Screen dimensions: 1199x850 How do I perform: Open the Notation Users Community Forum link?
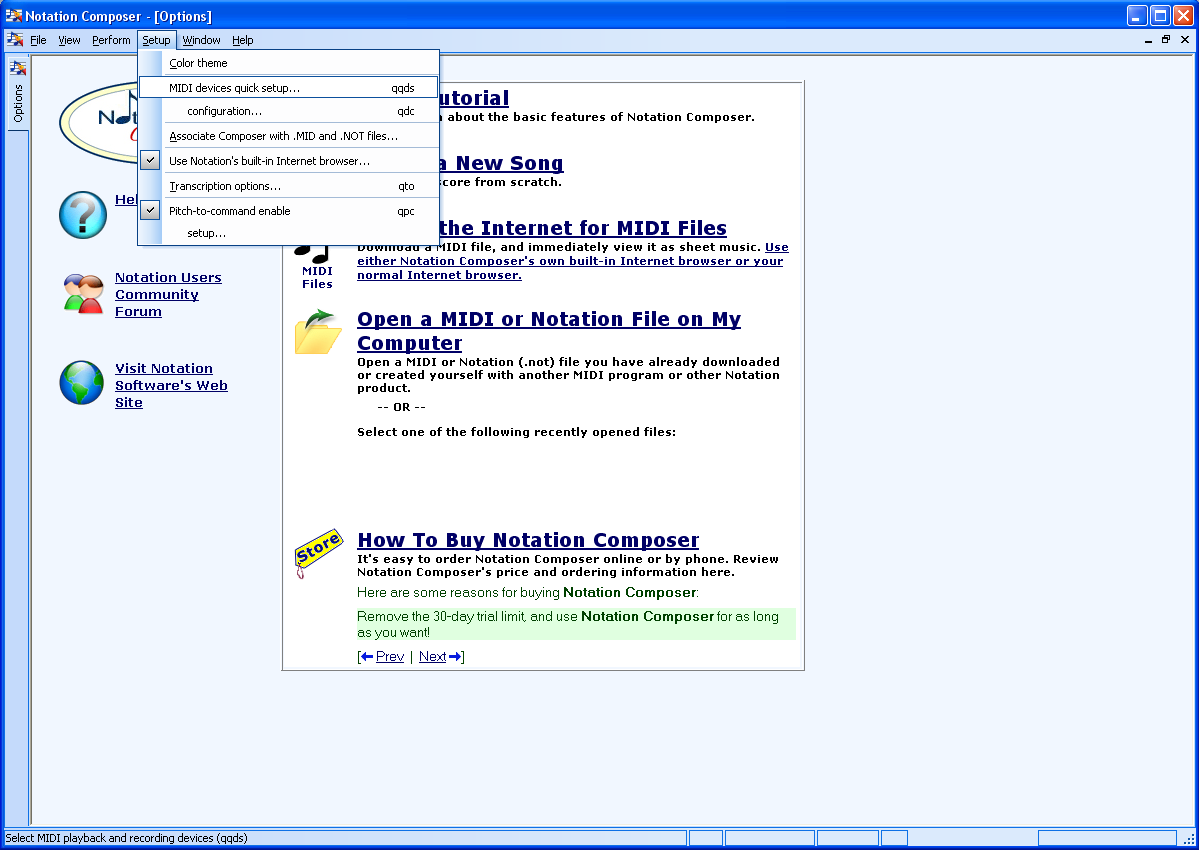[168, 294]
